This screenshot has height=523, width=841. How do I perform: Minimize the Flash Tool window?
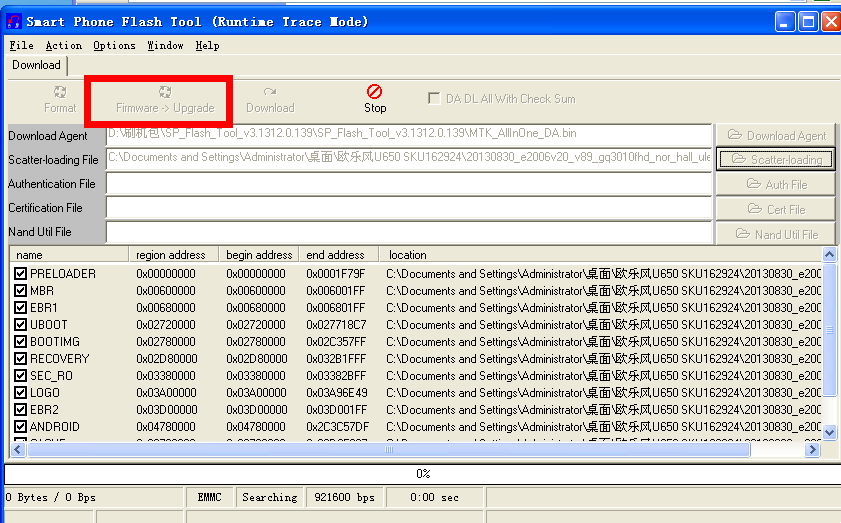(x=785, y=22)
